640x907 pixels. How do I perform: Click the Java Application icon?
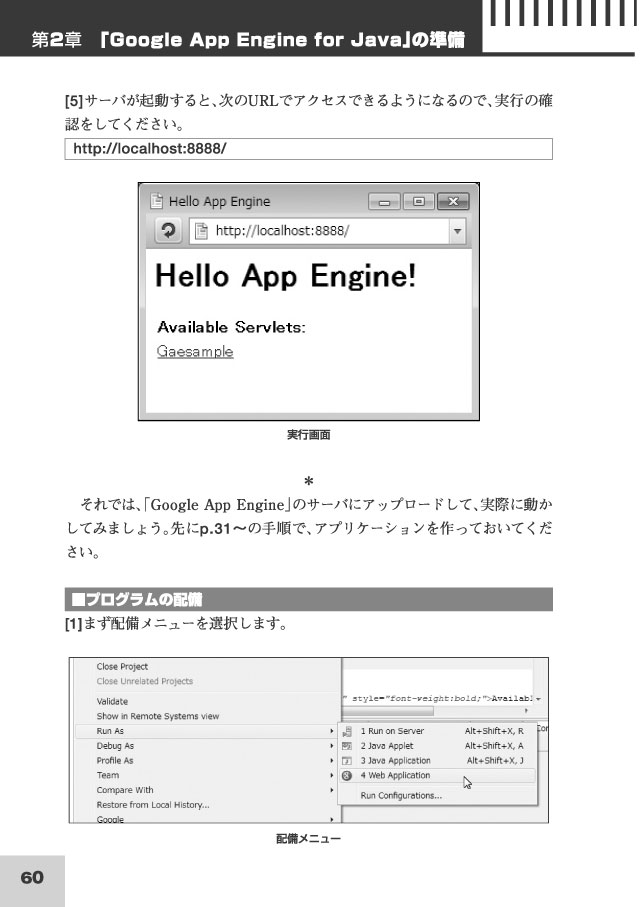coord(346,760)
